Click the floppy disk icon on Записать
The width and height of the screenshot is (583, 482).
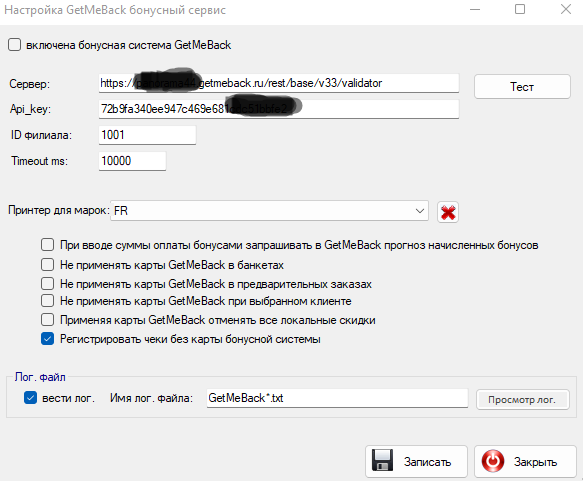click(x=382, y=460)
